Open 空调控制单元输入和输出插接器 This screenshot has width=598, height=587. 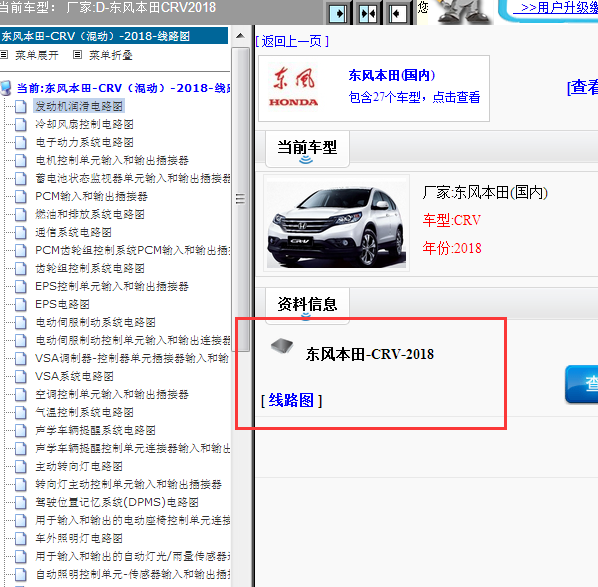click(112, 394)
